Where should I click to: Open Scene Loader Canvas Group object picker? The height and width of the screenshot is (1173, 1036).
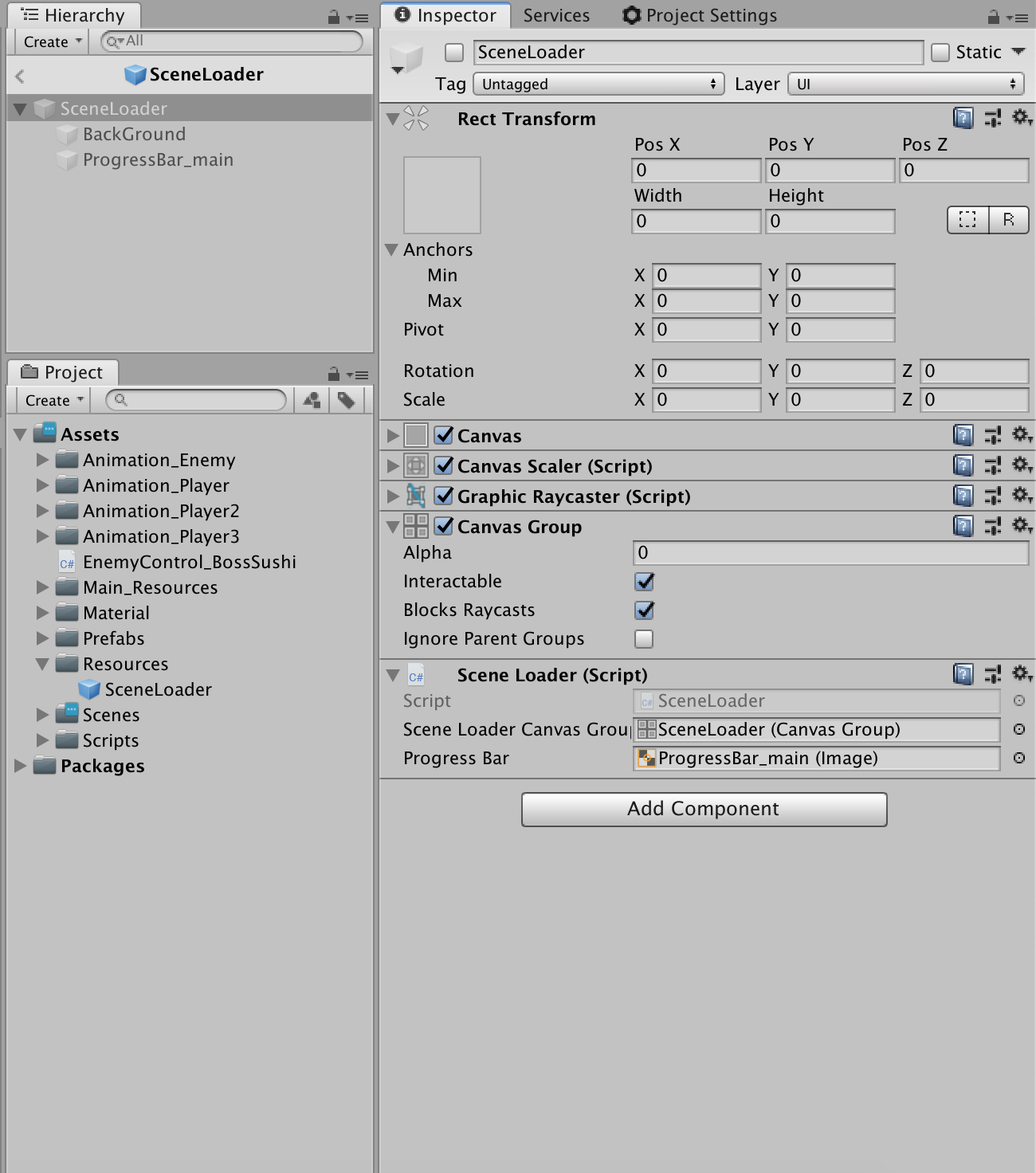tap(1018, 729)
